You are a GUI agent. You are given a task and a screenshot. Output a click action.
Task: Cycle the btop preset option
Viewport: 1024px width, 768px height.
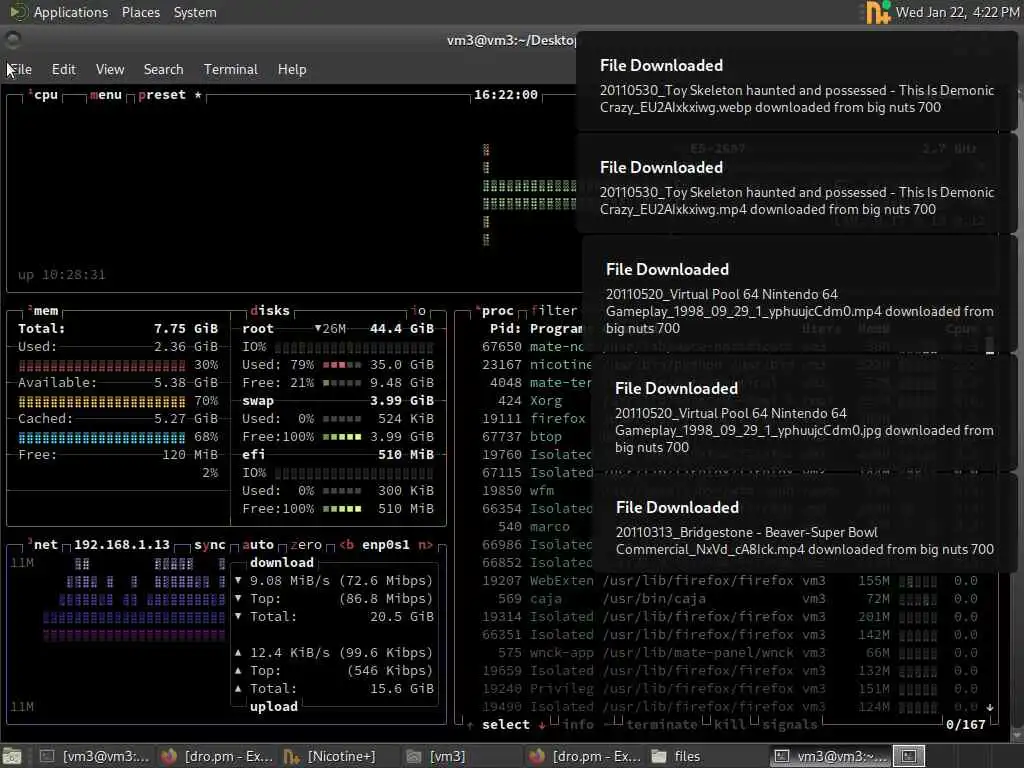[170, 95]
